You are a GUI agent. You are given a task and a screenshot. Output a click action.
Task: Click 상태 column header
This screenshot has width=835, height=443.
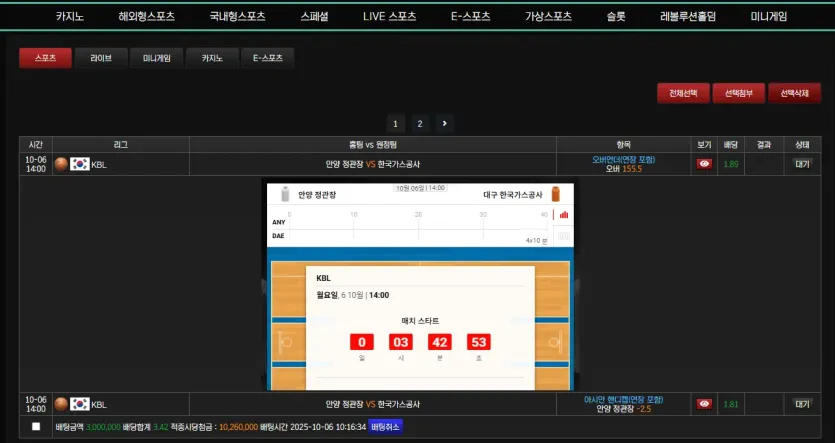click(x=802, y=145)
